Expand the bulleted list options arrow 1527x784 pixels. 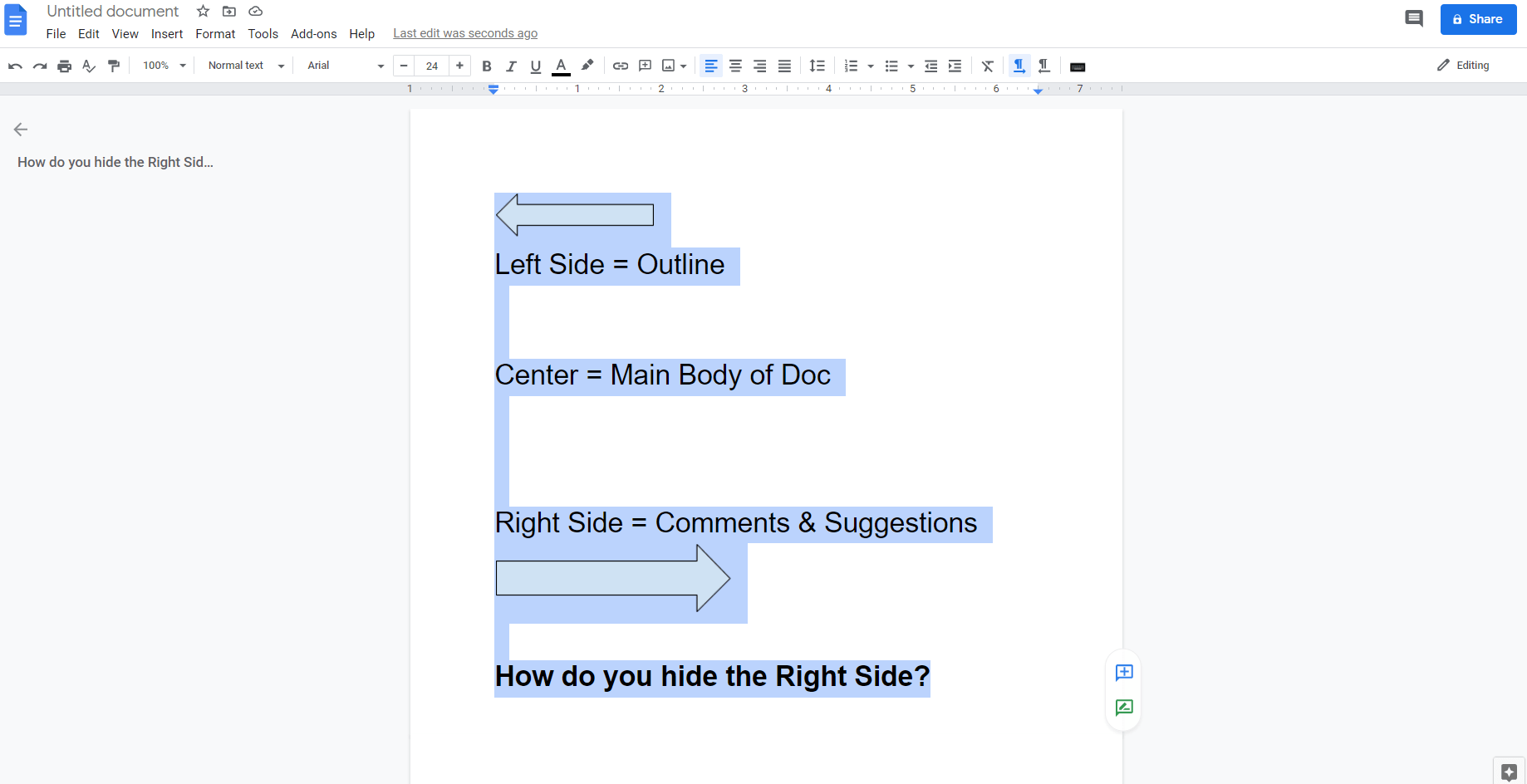[x=910, y=66]
